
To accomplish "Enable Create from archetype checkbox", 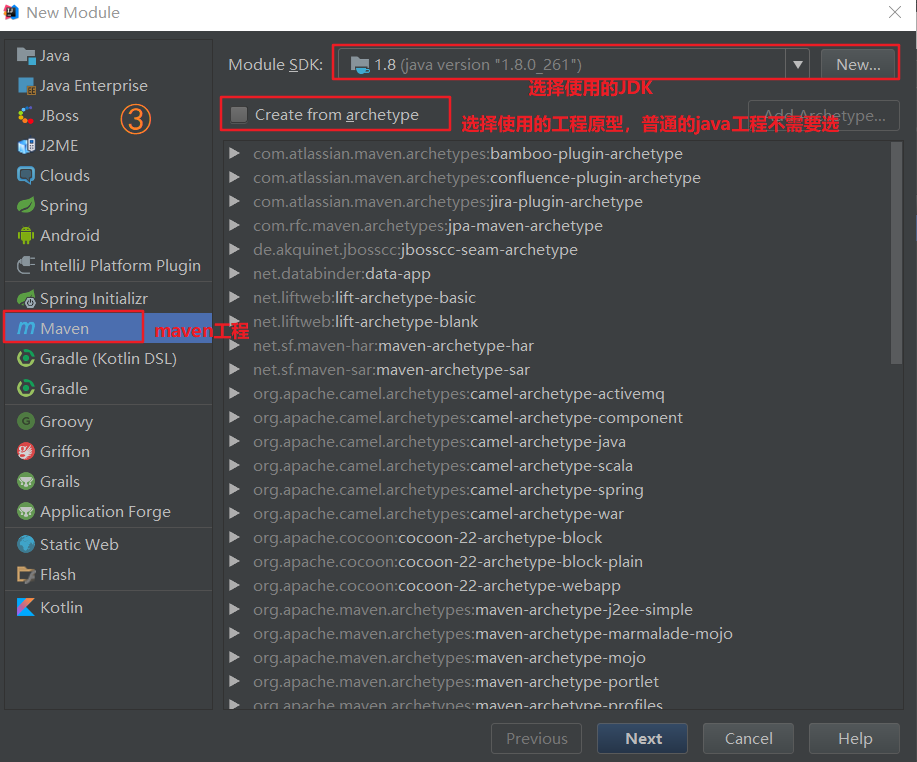I will (239, 115).
